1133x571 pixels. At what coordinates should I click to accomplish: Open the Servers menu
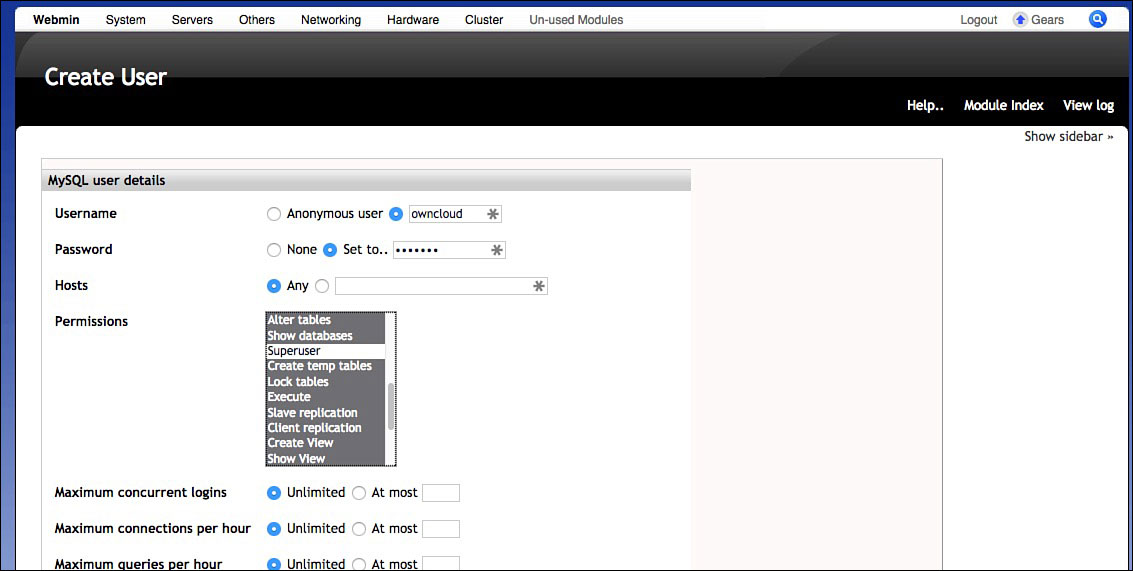(x=192, y=20)
